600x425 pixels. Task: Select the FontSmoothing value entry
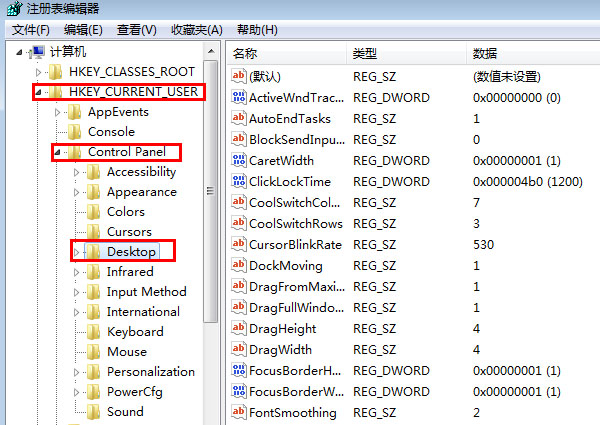tap(292, 413)
